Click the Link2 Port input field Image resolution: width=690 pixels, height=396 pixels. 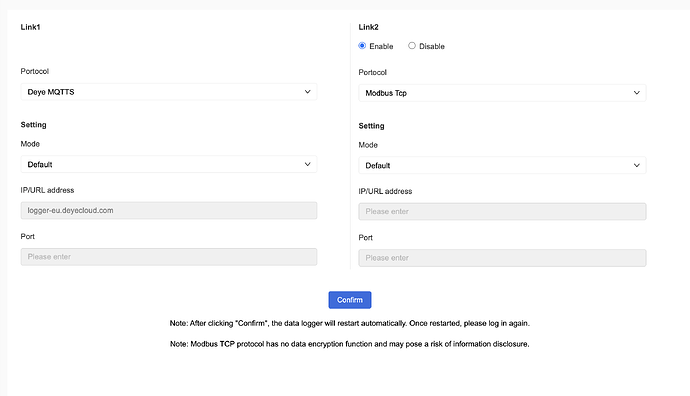pos(502,258)
